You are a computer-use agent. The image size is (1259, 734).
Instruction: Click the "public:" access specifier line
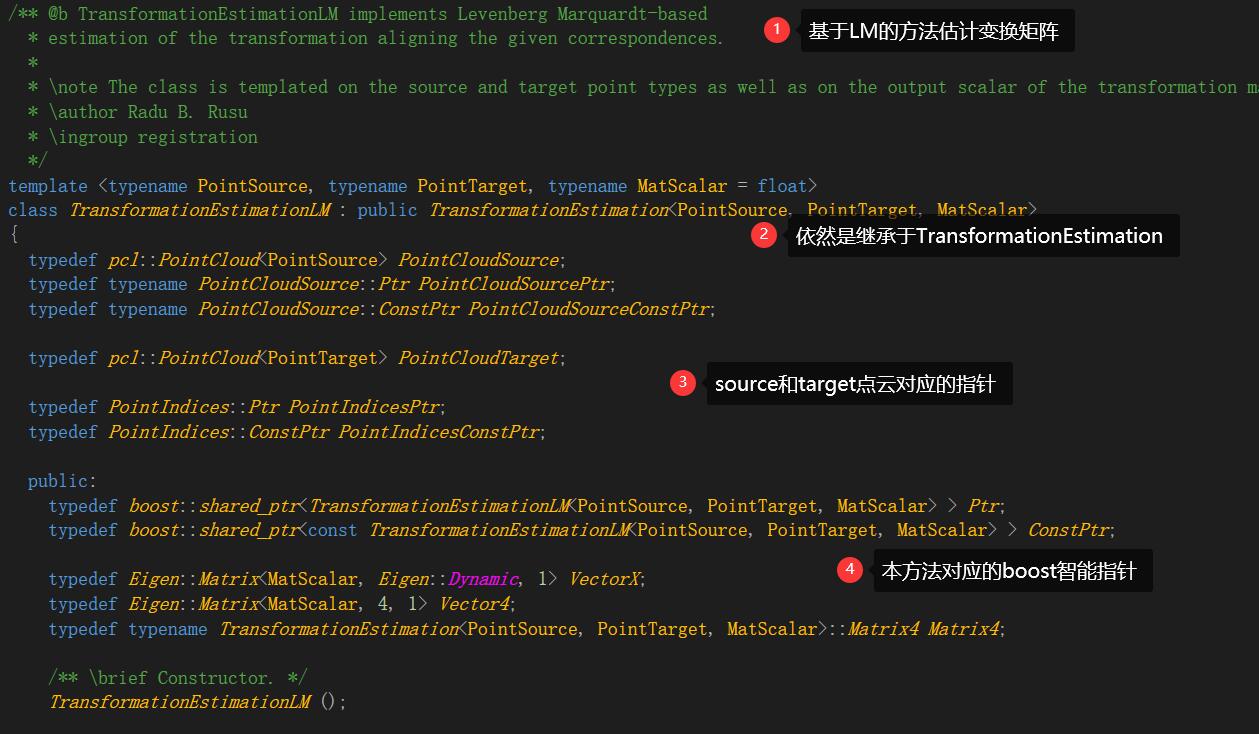pyautogui.click(x=63, y=481)
